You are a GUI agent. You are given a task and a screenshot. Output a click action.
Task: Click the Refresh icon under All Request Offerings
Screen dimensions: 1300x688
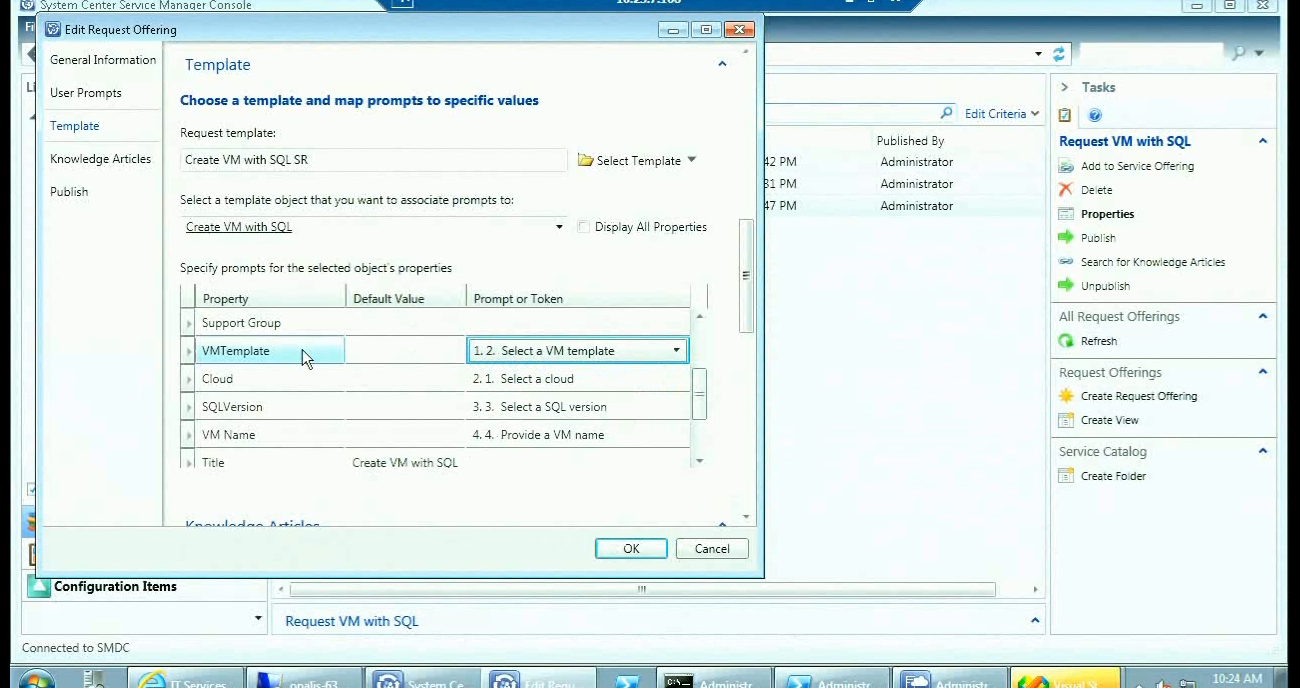[1065, 341]
